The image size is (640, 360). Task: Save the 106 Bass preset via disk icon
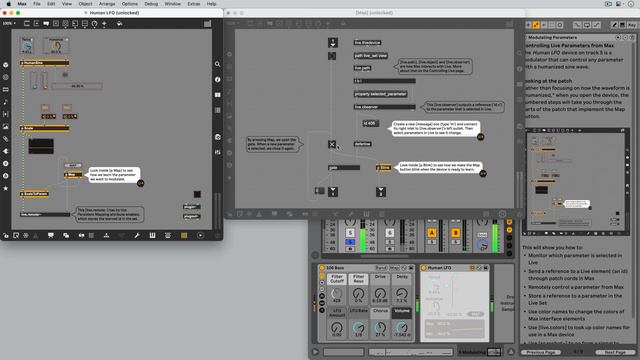pyautogui.click(x=411, y=268)
